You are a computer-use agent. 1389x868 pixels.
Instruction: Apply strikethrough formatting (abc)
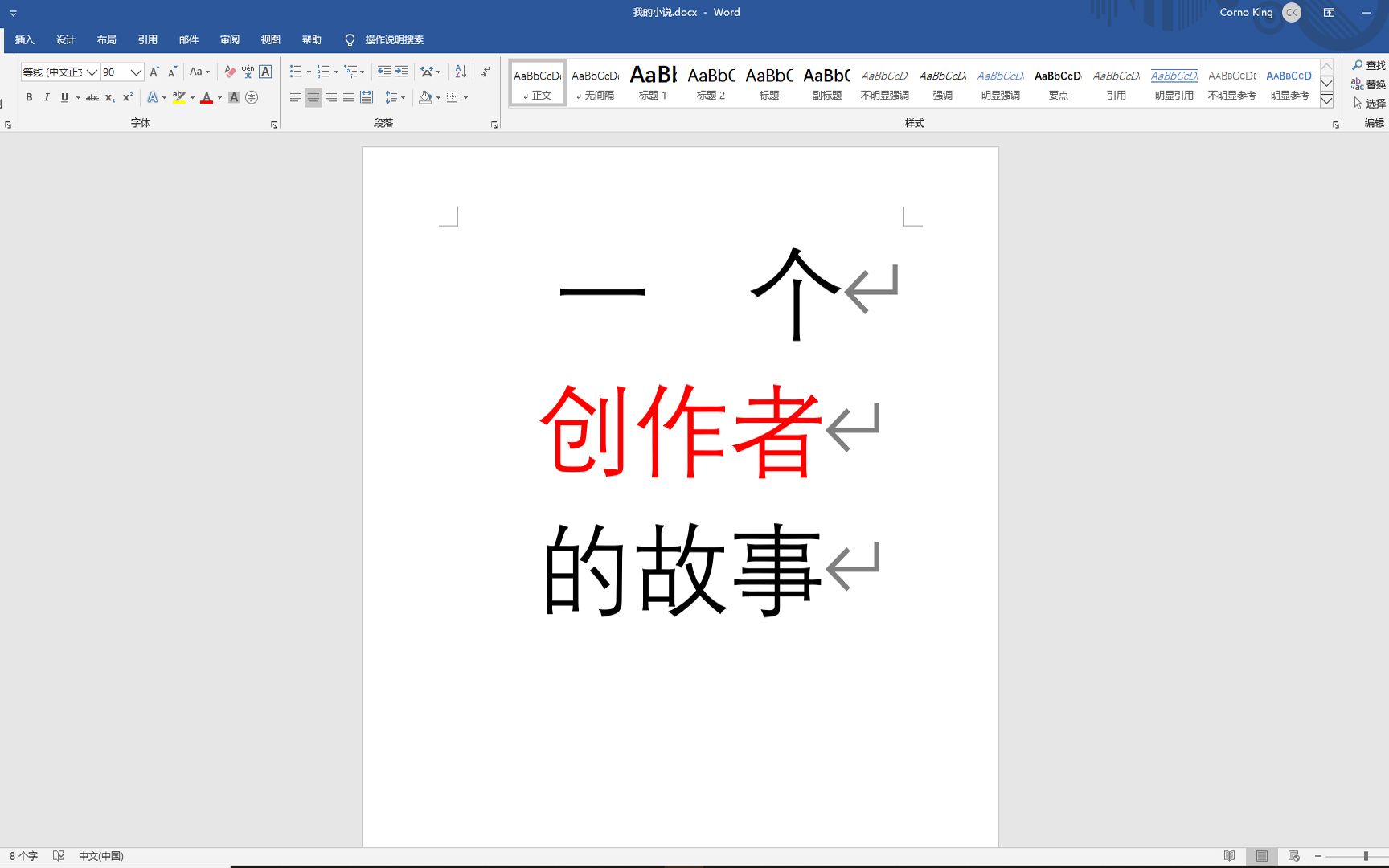[x=92, y=97]
